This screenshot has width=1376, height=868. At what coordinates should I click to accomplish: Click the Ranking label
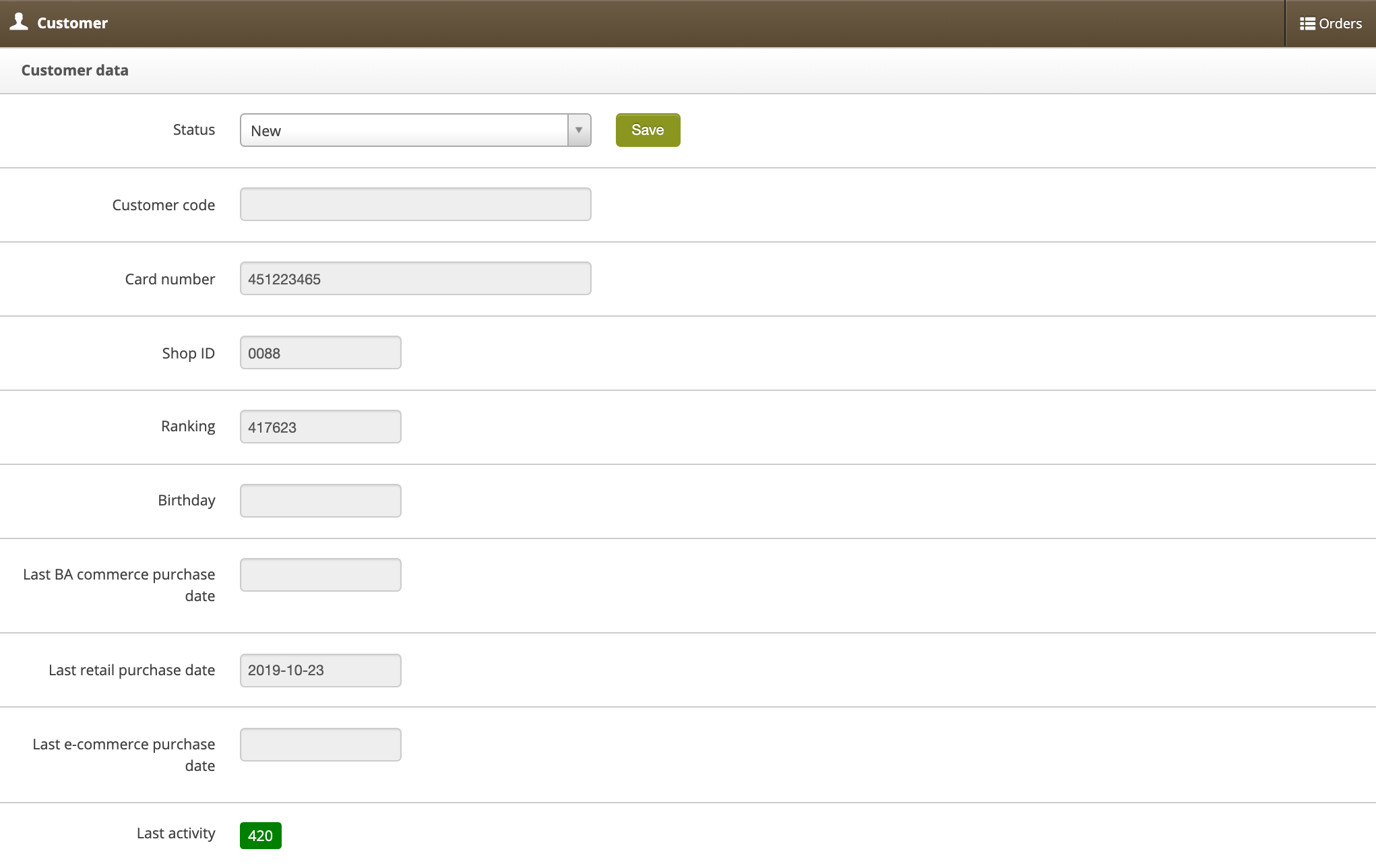(x=188, y=426)
